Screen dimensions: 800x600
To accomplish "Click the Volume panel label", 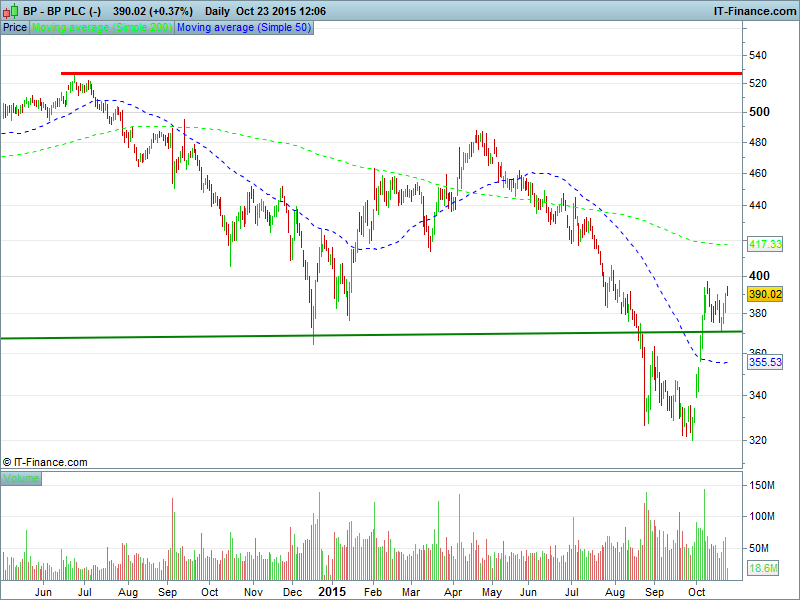I will coord(21,479).
